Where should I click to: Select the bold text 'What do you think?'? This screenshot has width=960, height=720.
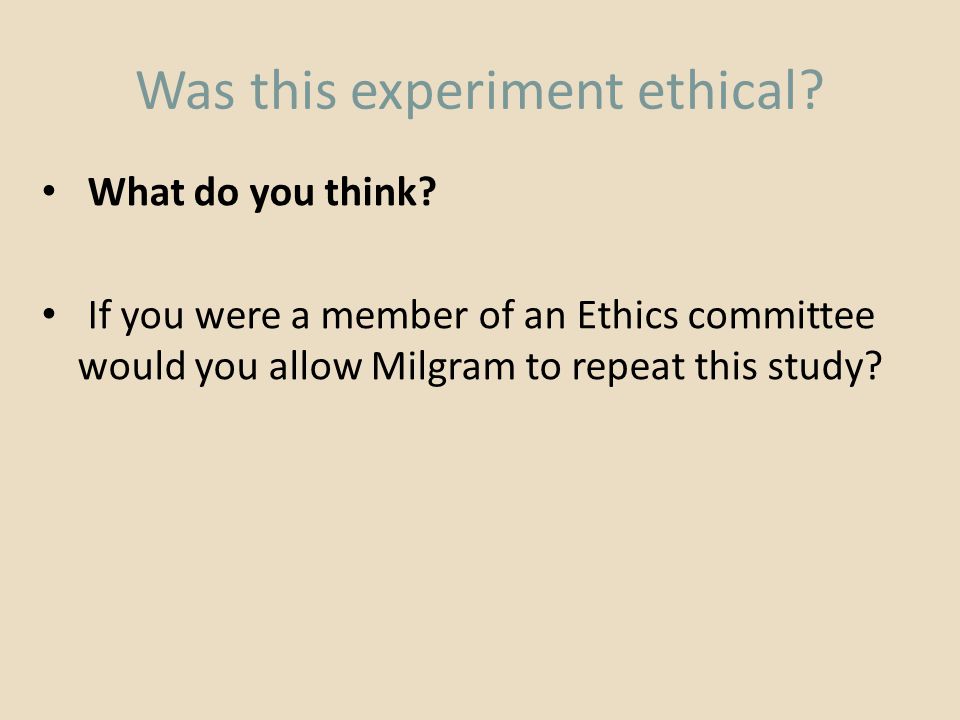pyautogui.click(x=262, y=192)
